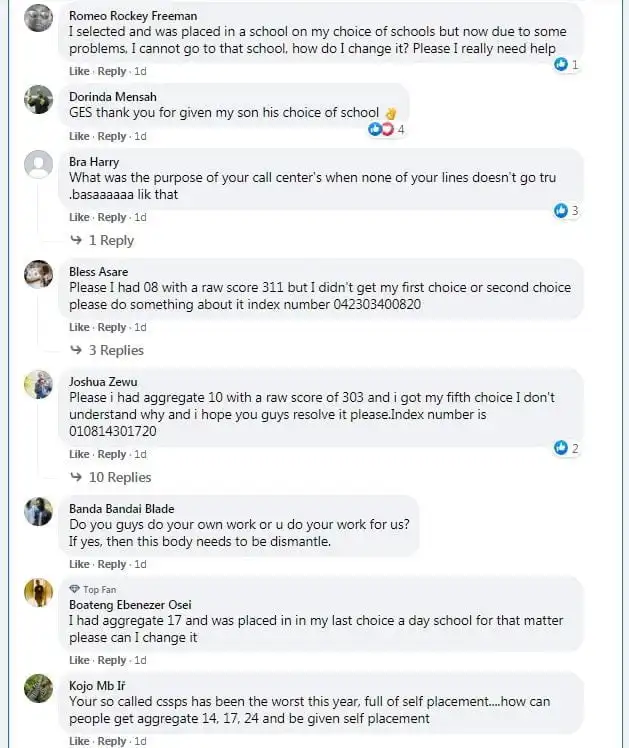Click the 1d timestamp on Kojo's comment
Screen dimensions: 629x748
point(140,741)
